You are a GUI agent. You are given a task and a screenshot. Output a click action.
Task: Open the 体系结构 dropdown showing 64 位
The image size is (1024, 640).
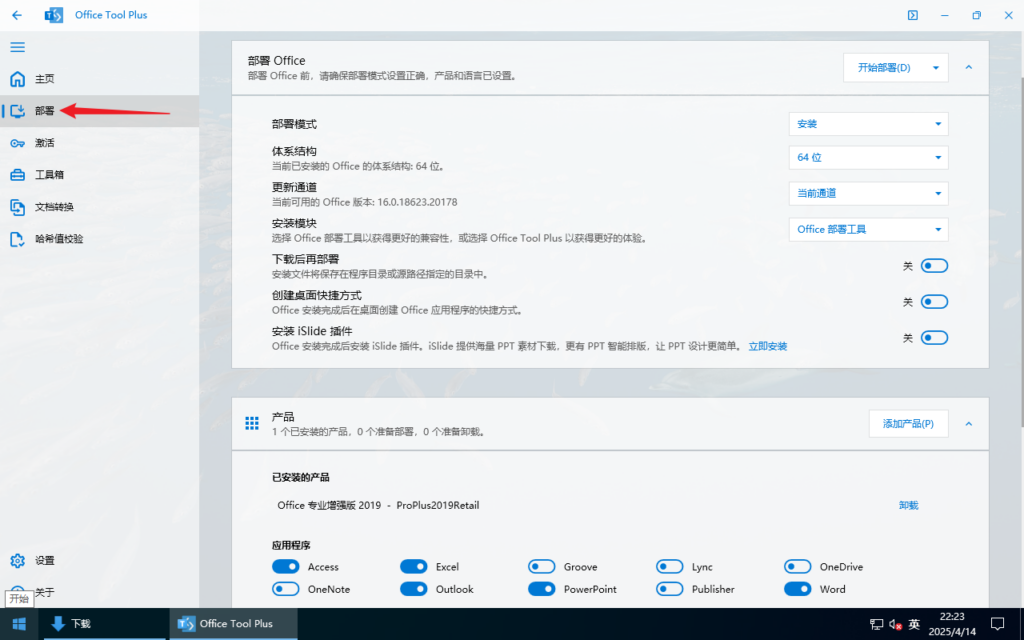tap(869, 157)
